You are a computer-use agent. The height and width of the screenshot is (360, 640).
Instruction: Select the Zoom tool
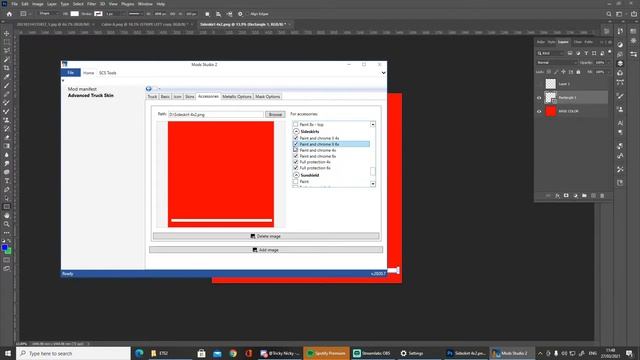[x=7, y=224]
